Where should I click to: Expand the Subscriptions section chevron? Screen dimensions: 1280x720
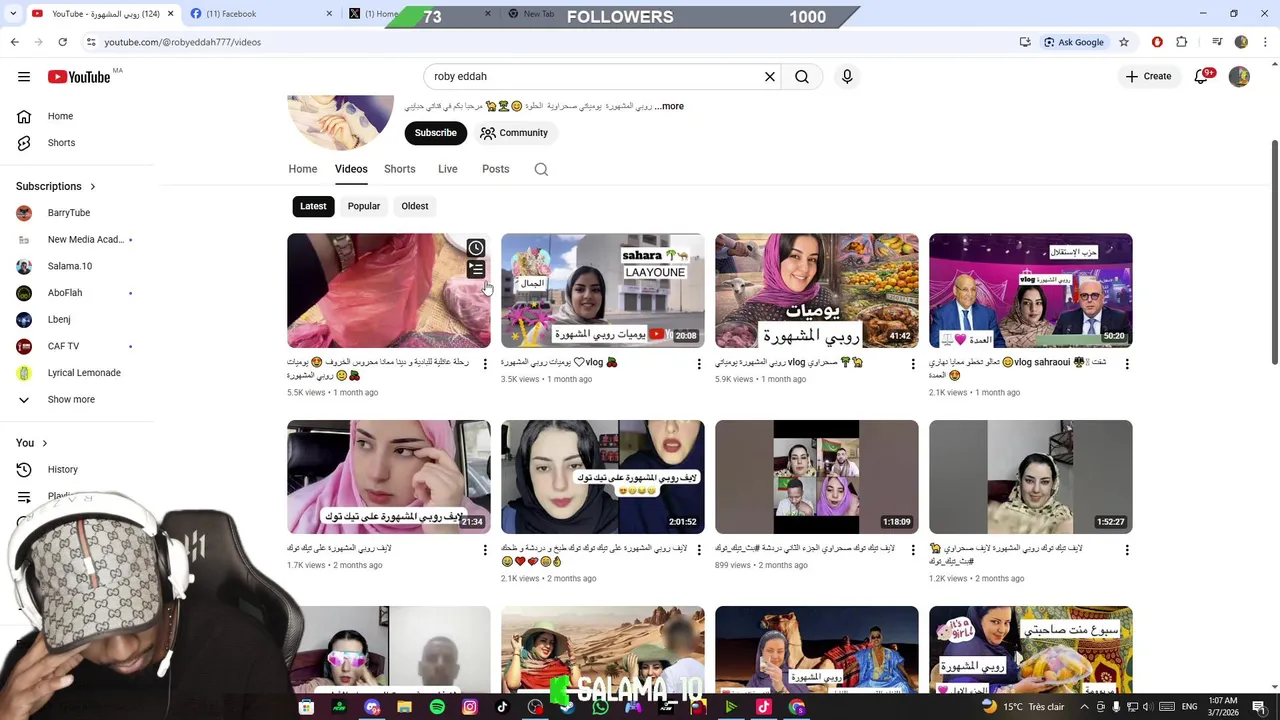pos(93,187)
